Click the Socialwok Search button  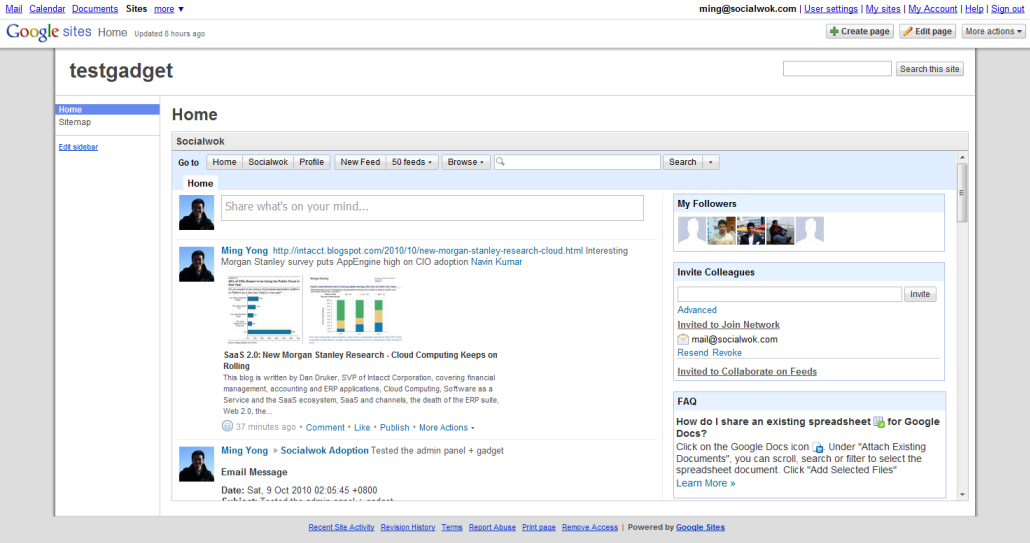[x=683, y=162]
